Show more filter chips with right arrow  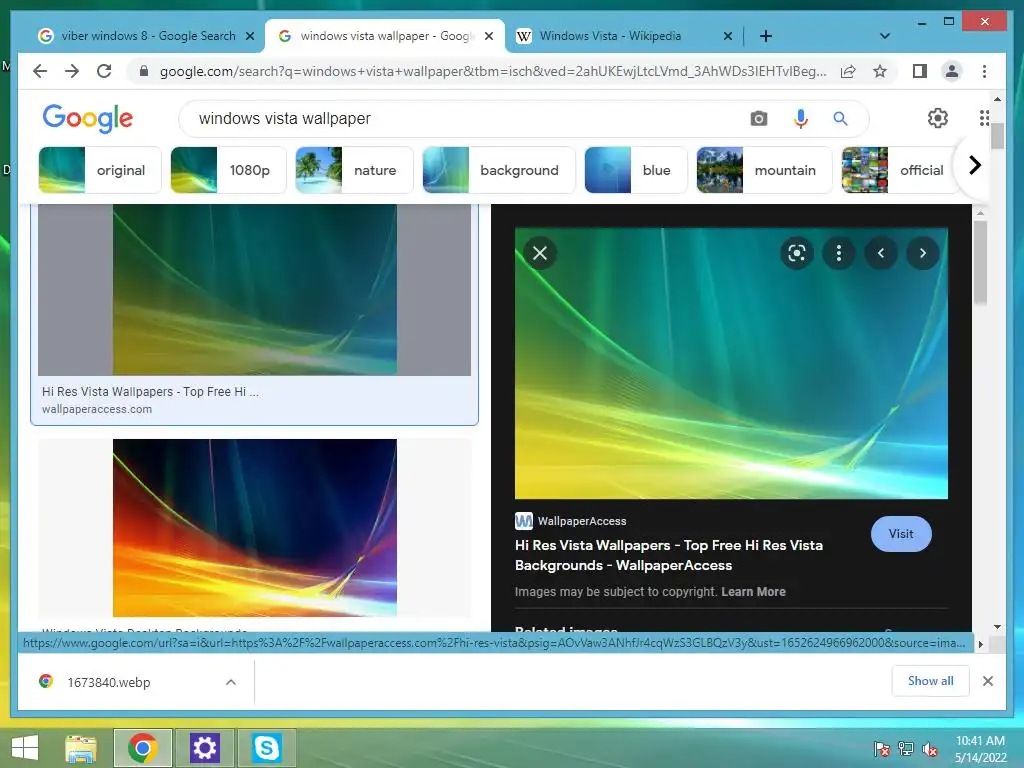[974, 165]
